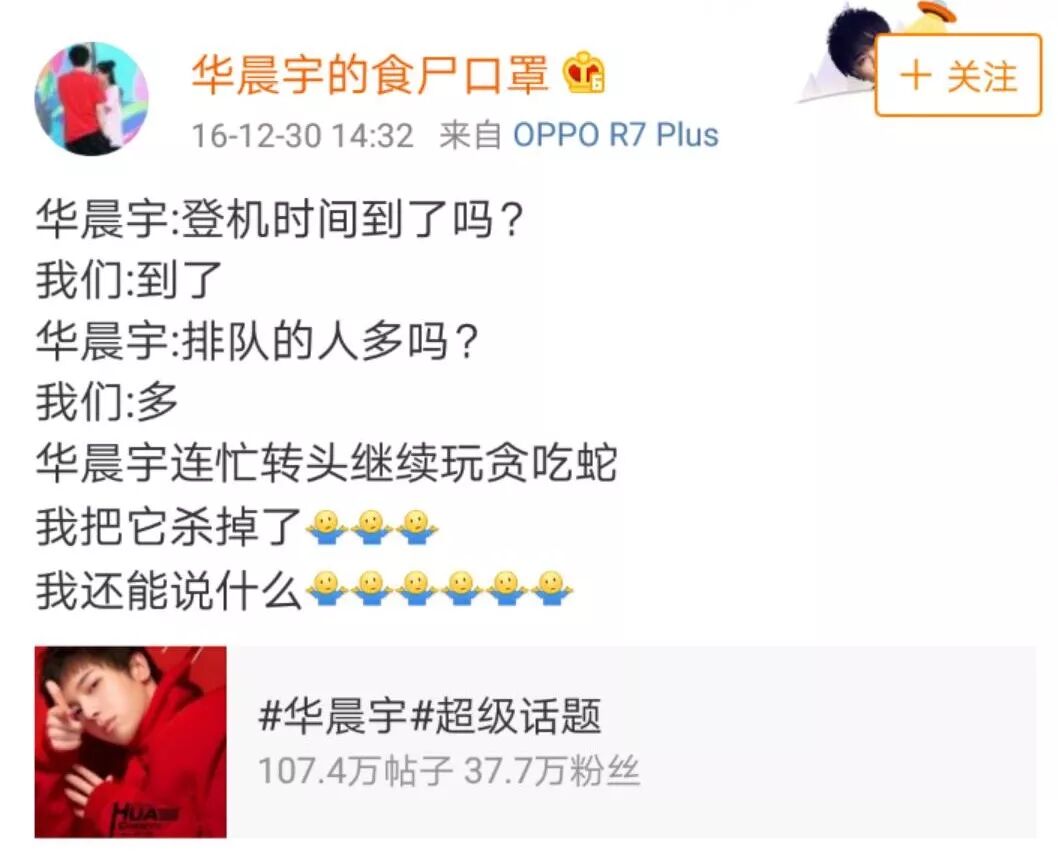1058x851 pixels.
Task: Open the OPPO R7 Plus source link
Action: coord(615,135)
